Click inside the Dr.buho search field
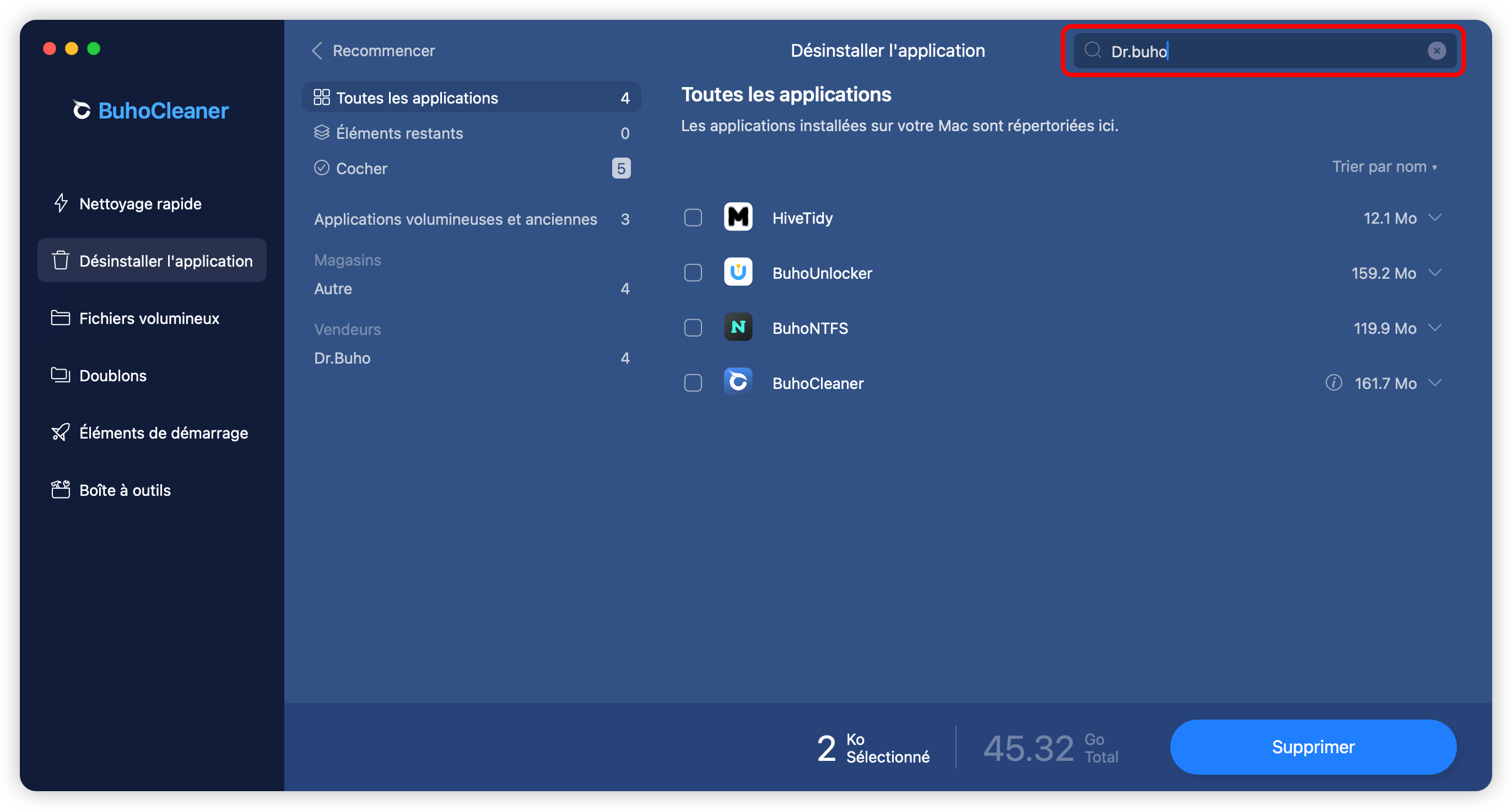This screenshot has height=811, width=1512. (x=1264, y=51)
